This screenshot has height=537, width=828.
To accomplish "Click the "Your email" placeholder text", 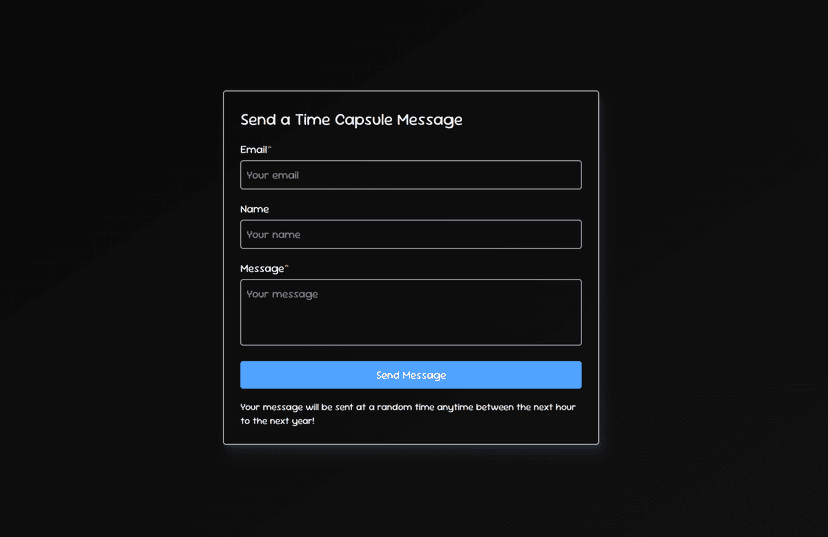I will (273, 175).
